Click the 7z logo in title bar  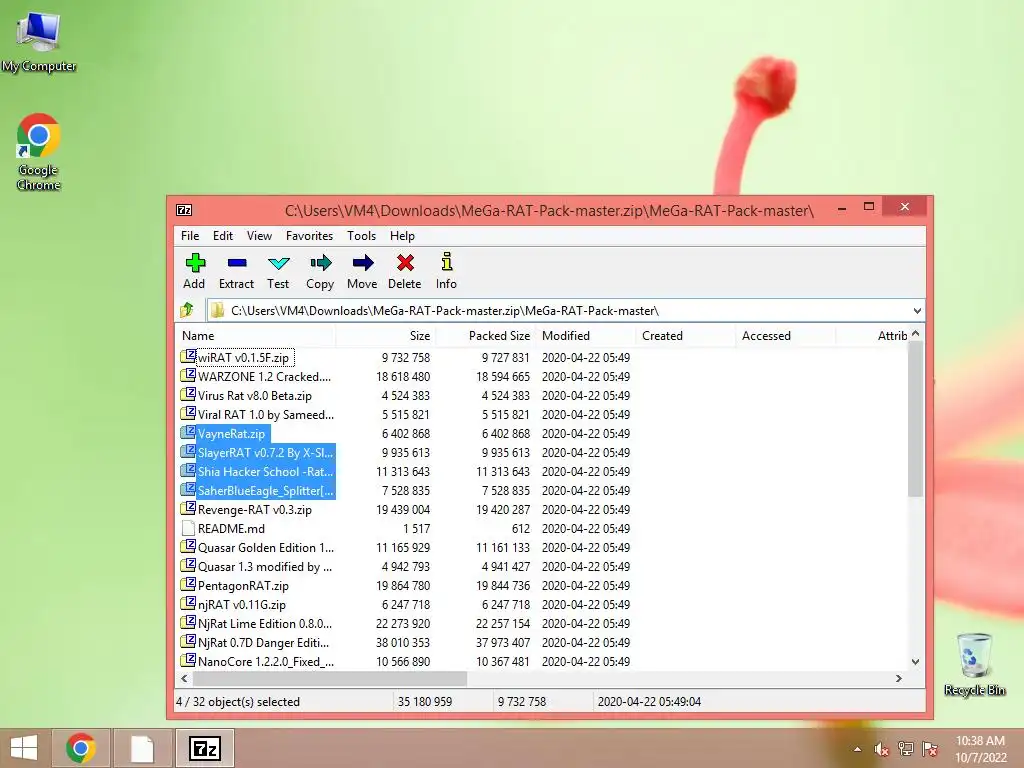[x=184, y=210]
